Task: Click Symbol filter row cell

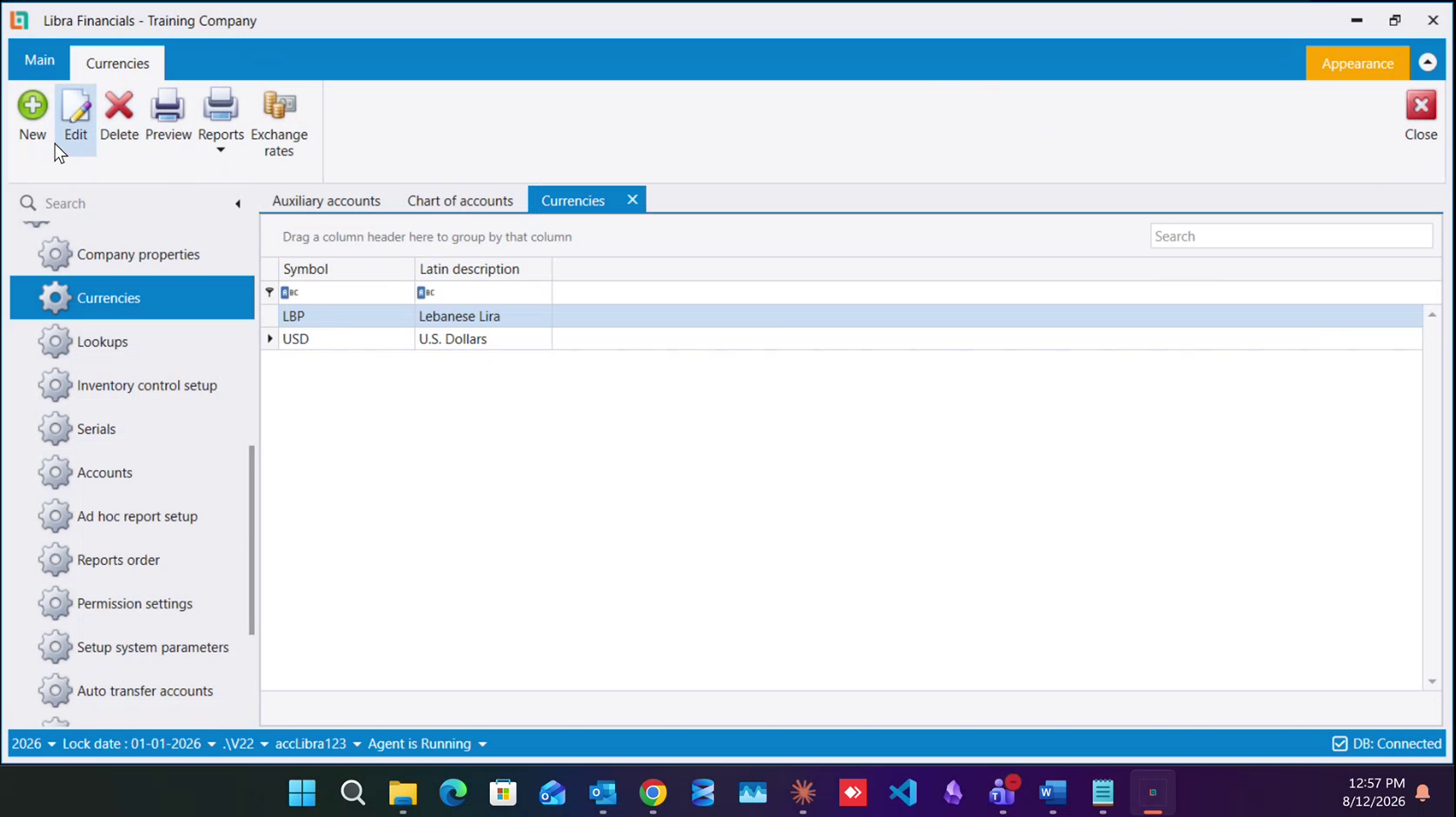Action: [347, 292]
